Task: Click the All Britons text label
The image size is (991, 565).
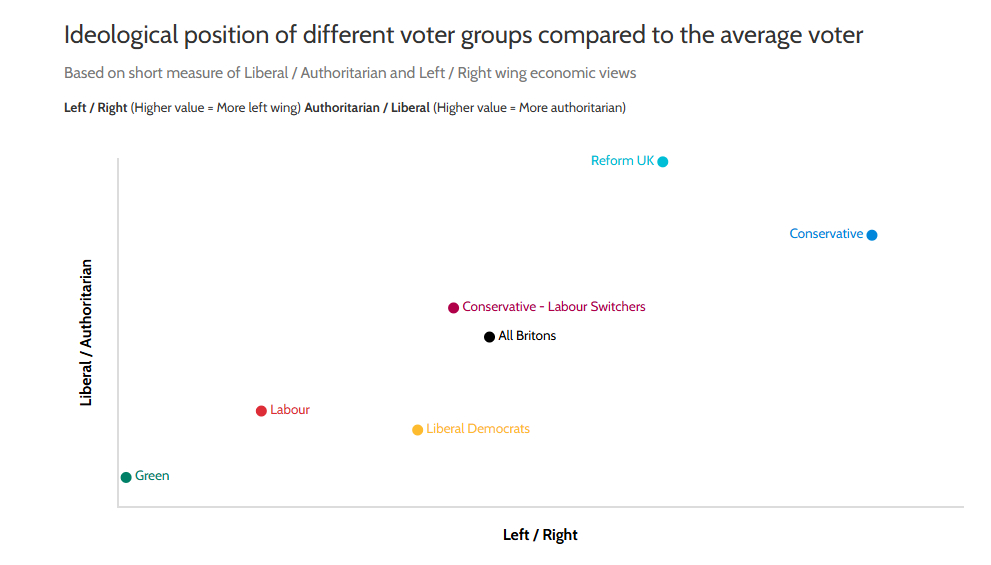Action: [527, 336]
